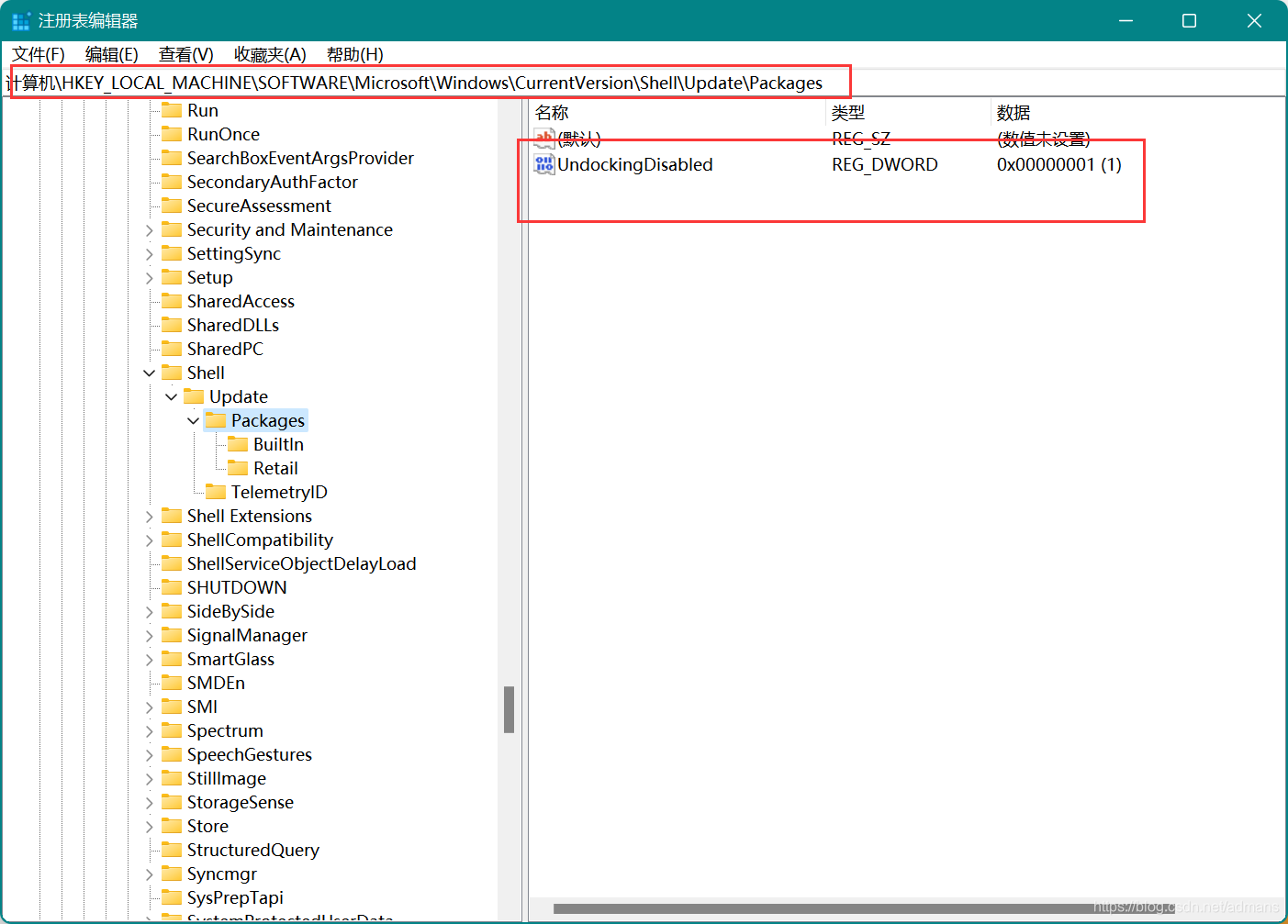
Task: Open the 编辑(E) menu
Action: 111,54
